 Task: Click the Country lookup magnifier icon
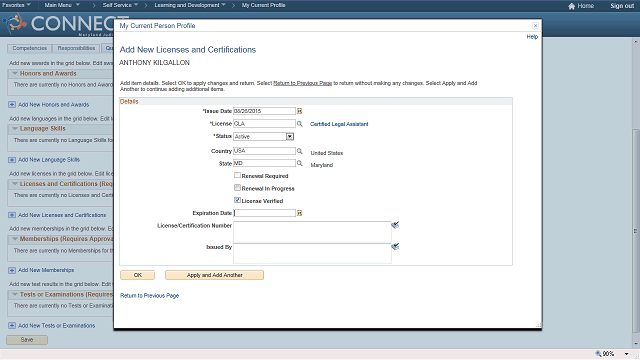click(x=300, y=151)
